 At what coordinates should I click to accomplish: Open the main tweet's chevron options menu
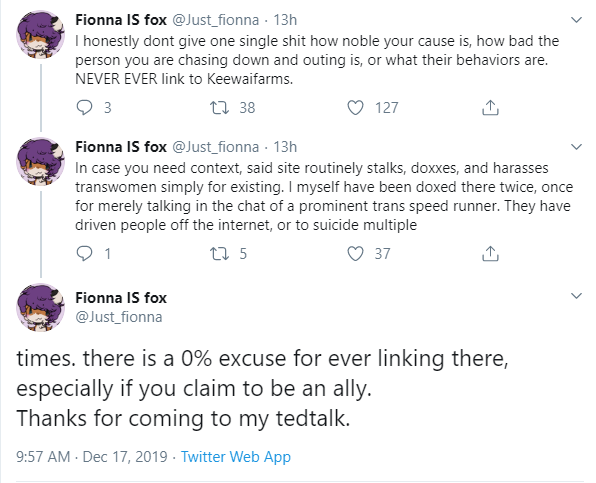pyautogui.click(x=577, y=296)
